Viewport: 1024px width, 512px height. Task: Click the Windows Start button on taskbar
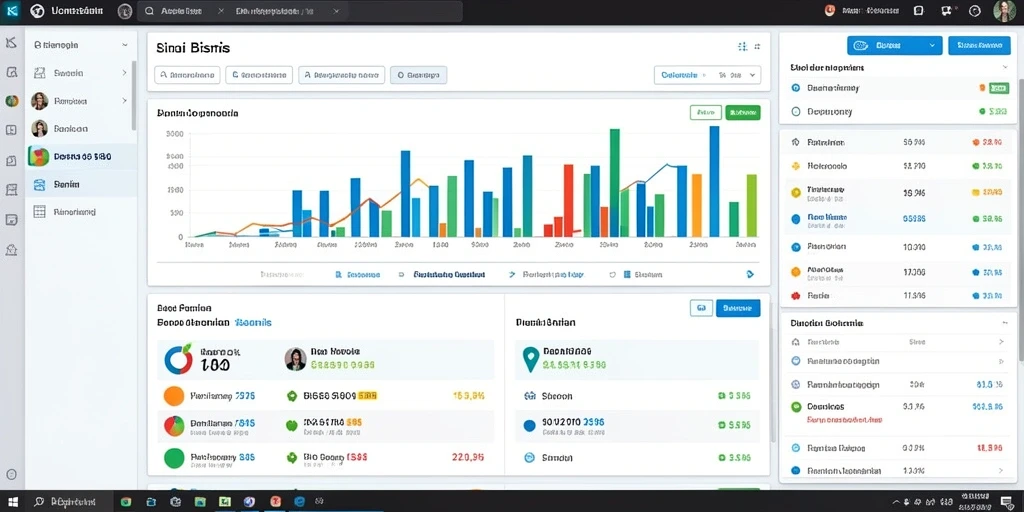click(x=12, y=502)
